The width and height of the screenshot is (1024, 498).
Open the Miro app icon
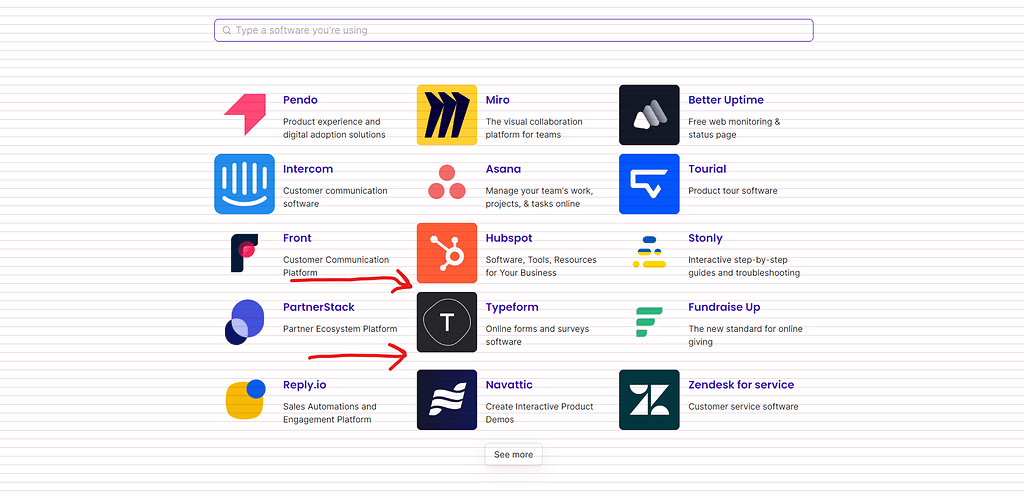[x=447, y=115]
